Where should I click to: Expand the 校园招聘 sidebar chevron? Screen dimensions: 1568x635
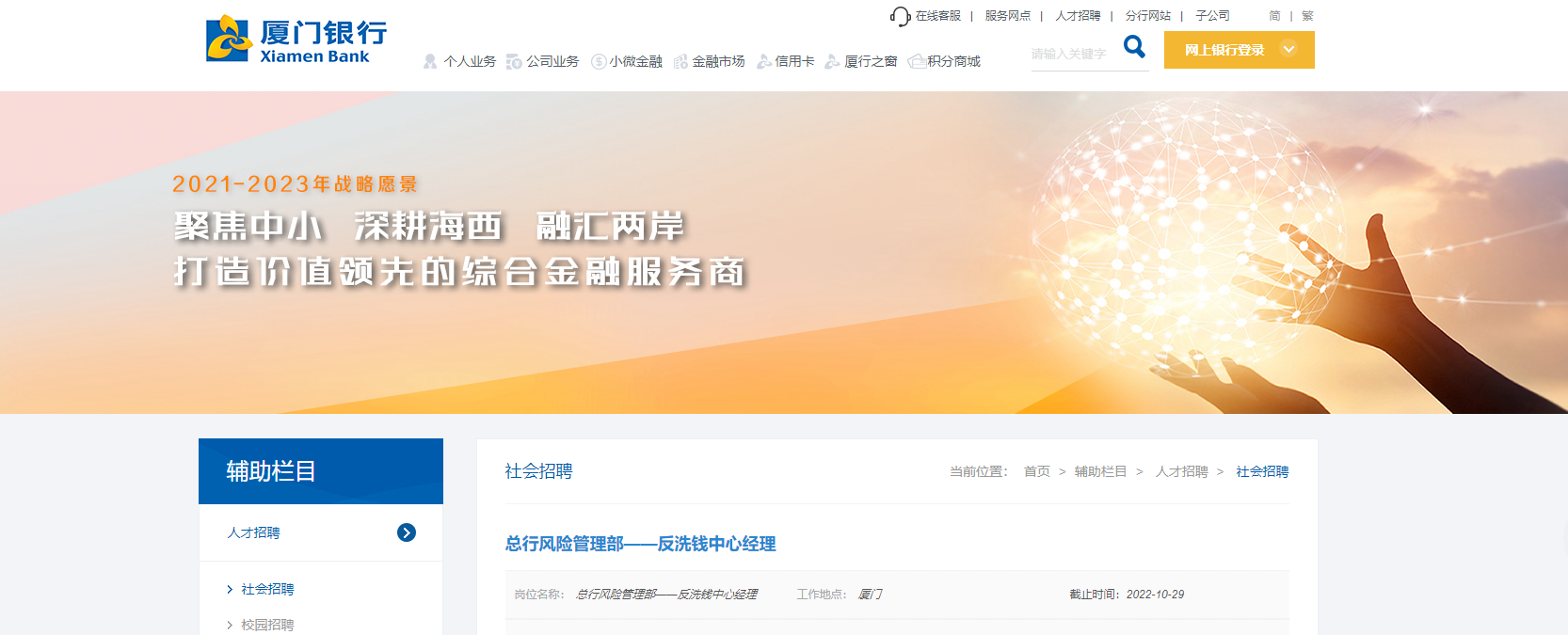point(230,625)
